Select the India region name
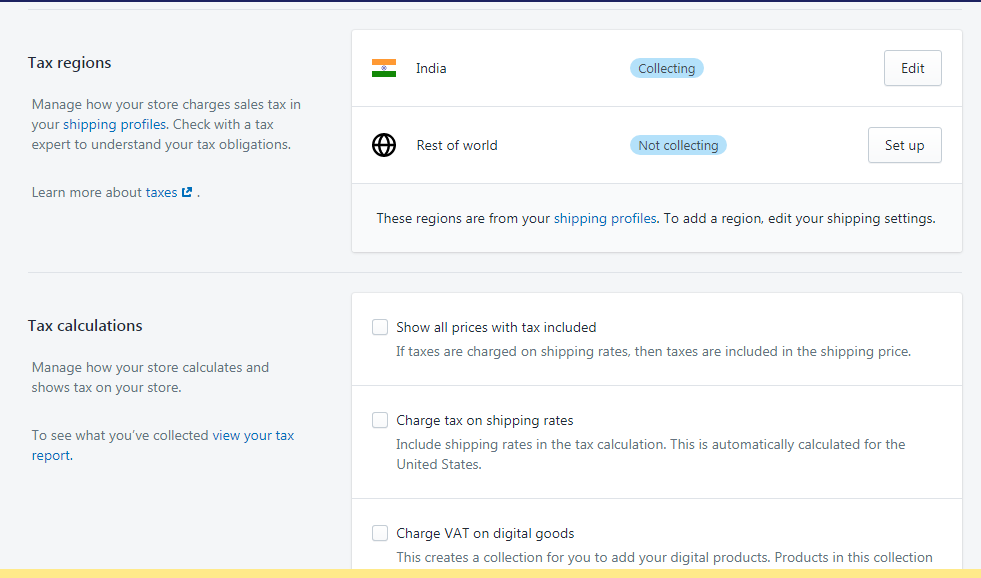The height and width of the screenshot is (578, 981). [x=431, y=68]
